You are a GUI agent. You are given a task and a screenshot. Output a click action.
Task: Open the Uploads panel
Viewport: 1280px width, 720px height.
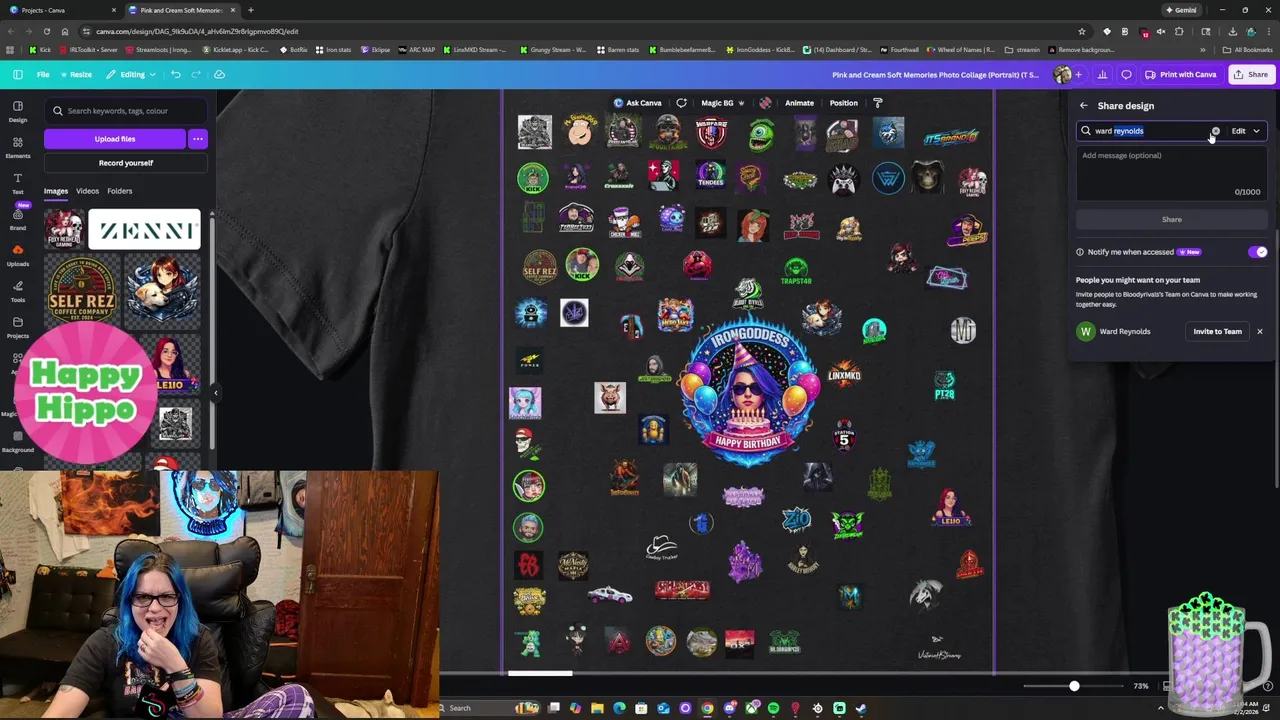(x=18, y=255)
